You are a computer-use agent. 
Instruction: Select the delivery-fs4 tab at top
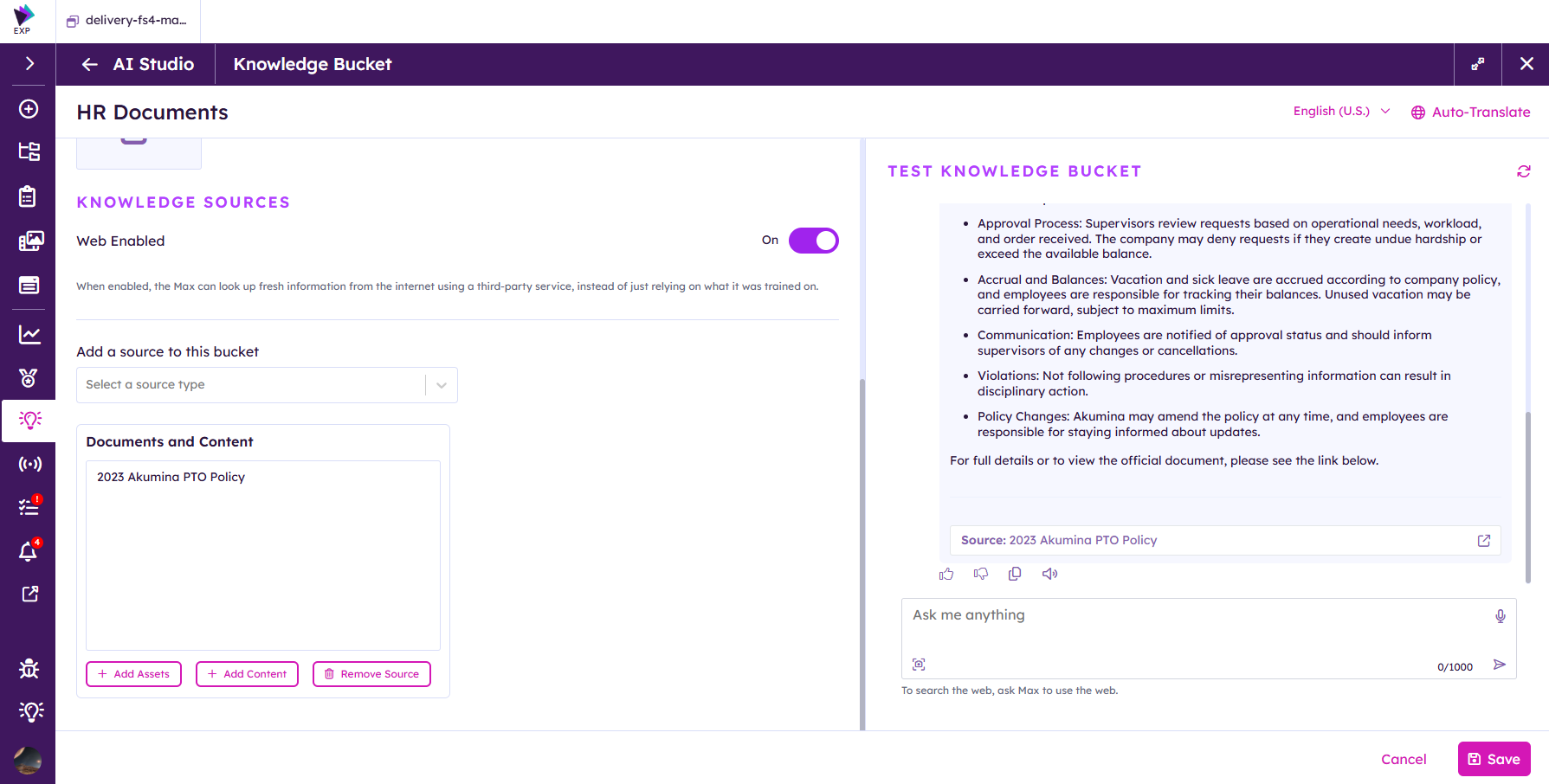click(127, 21)
